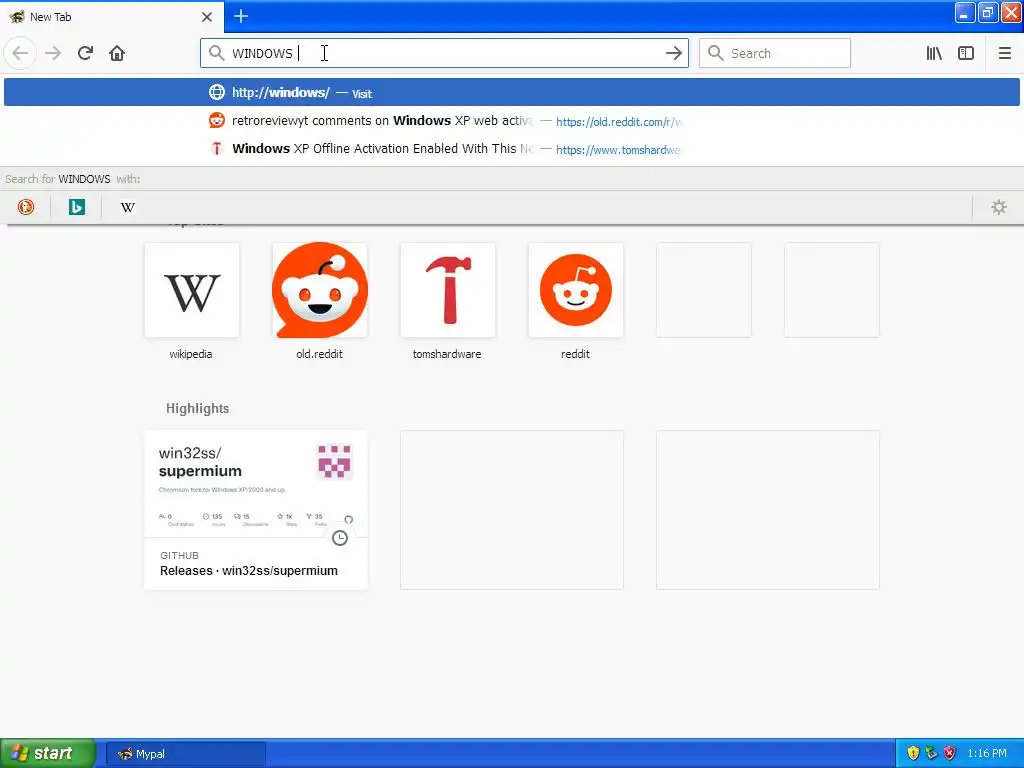The width and height of the screenshot is (1024, 768).
Task: Click the red shield security tray icon
Action: [x=950, y=753]
